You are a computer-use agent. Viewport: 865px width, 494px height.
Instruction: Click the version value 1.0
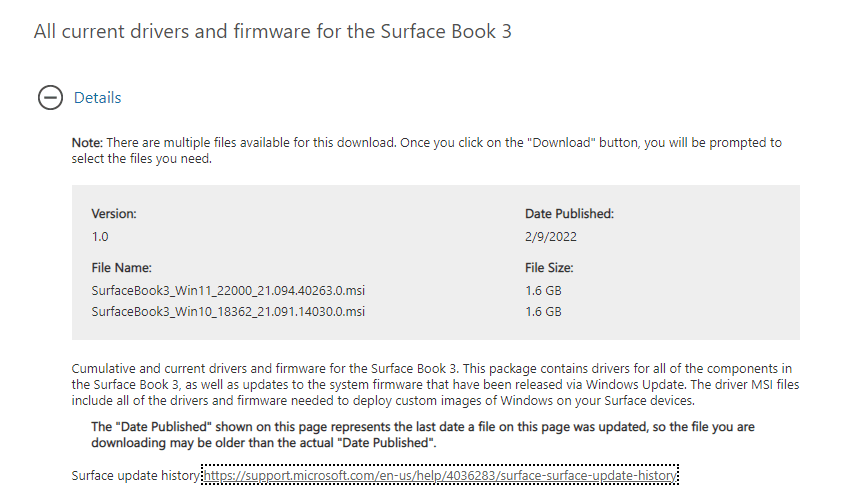[x=100, y=237]
